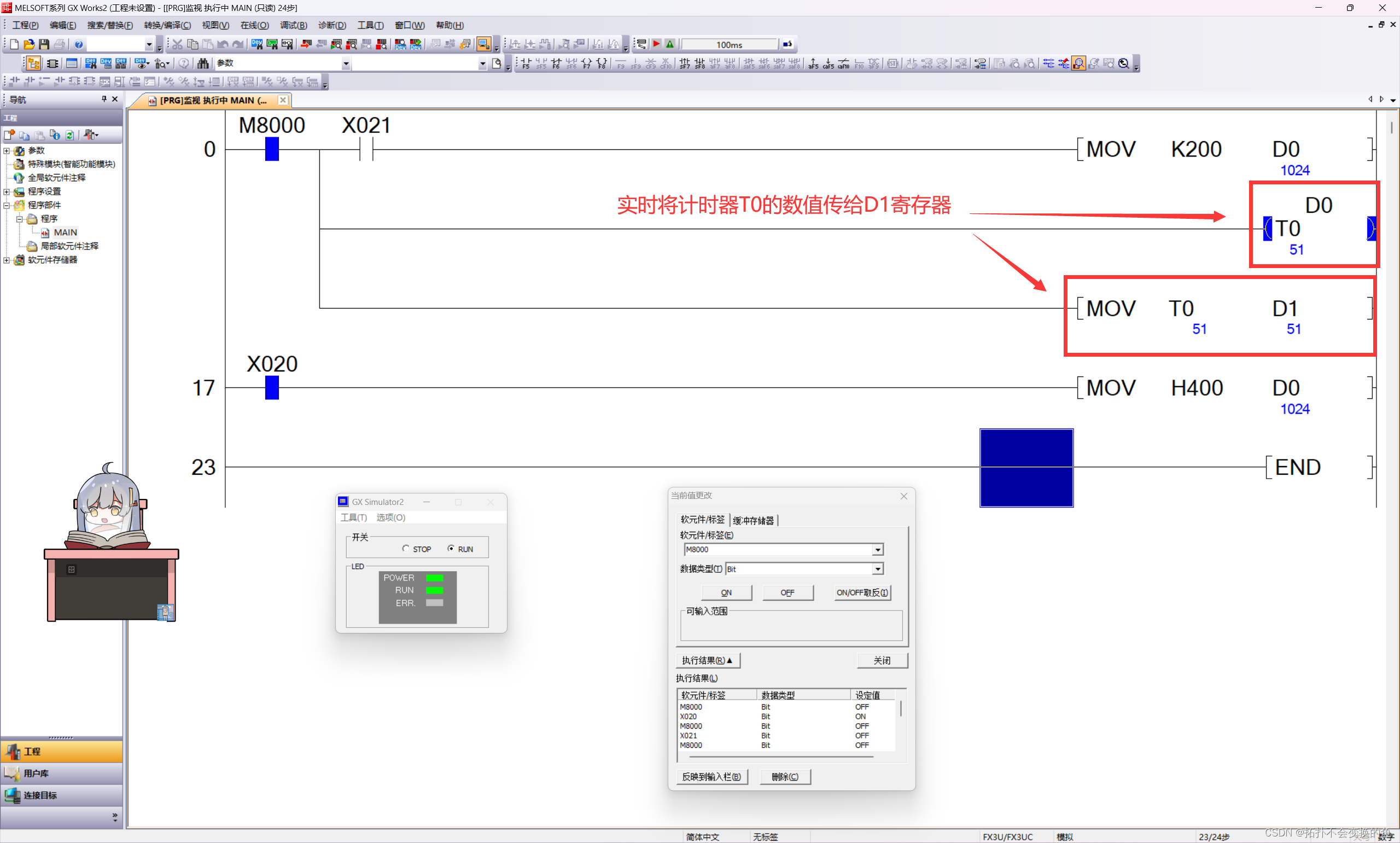Click the highlighted simulation start/stop monitor icon
Image resolution: width=1400 pixels, height=843 pixels.
coord(483,44)
